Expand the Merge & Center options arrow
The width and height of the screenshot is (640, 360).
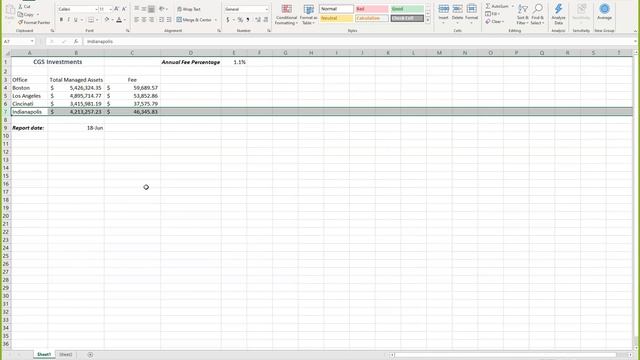[x=216, y=20]
